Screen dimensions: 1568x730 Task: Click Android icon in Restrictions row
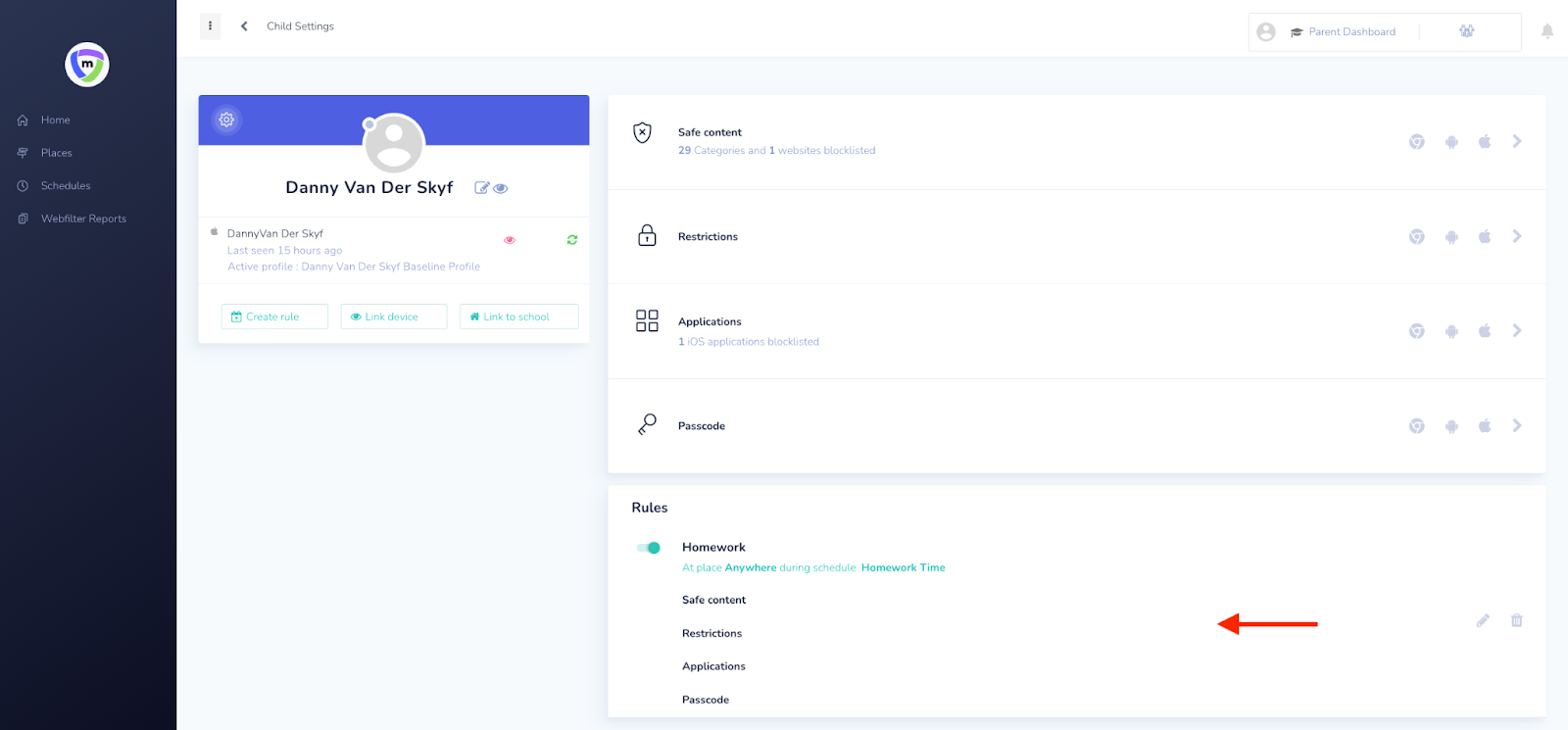click(1451, 237)
